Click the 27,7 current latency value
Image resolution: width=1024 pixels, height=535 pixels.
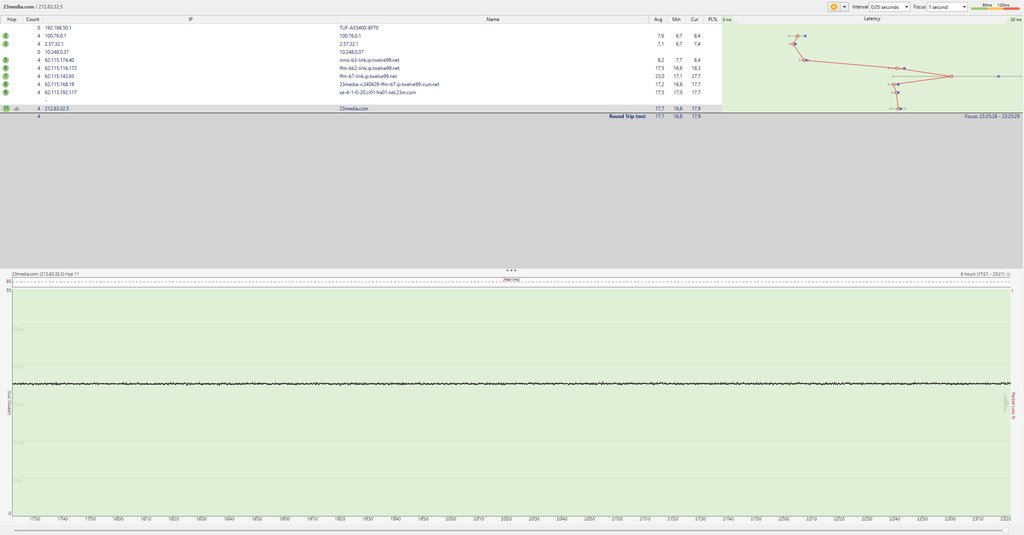(696, 76)
